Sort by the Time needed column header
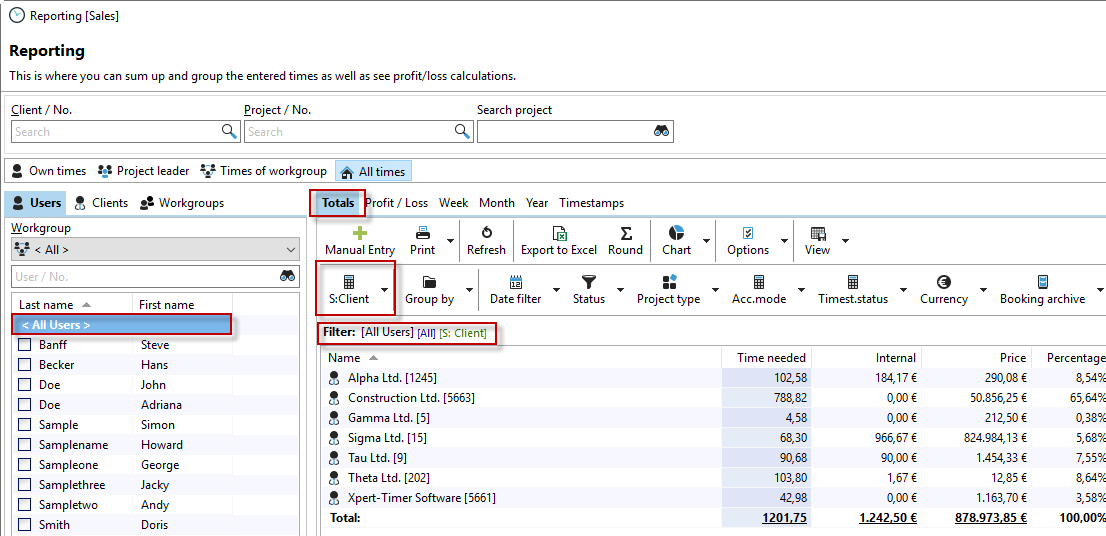The height and width of the screenshot is (536, 1106). click(x=770, y=358)
